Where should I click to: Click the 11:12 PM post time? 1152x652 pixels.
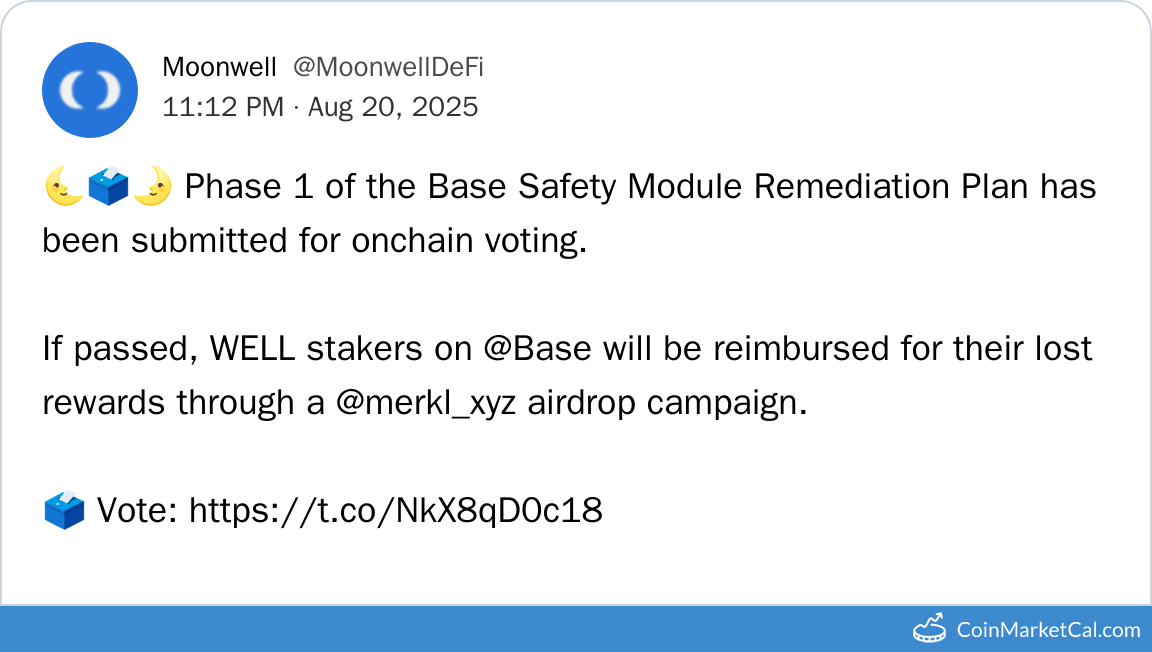click(x=223, y=107)
